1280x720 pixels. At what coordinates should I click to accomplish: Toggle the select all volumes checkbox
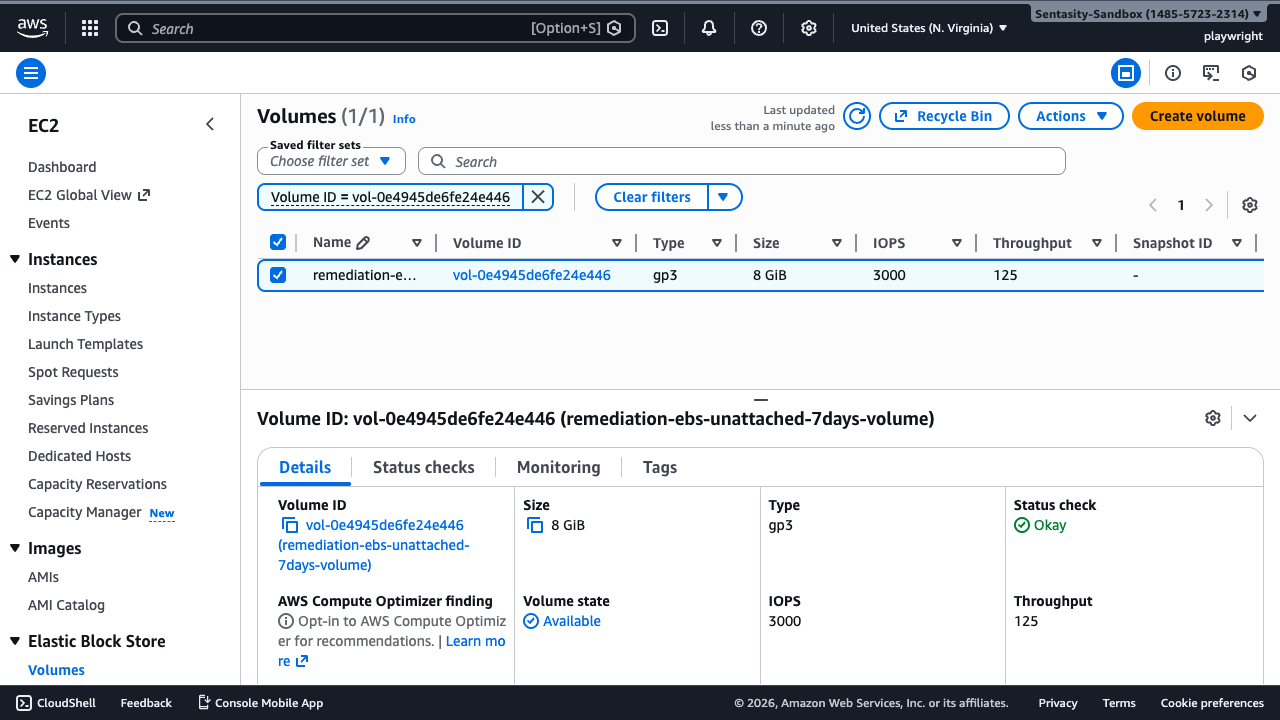pyautogui.click(x=278, y=243)
